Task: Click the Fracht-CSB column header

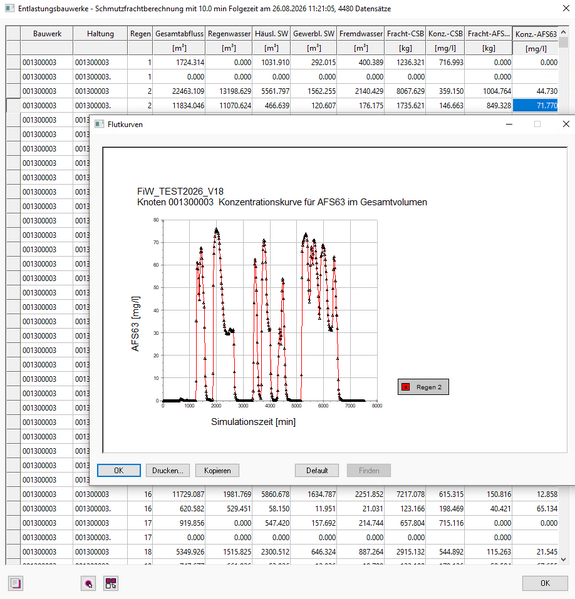Action: pyautogui.click(x=405, y=34)
